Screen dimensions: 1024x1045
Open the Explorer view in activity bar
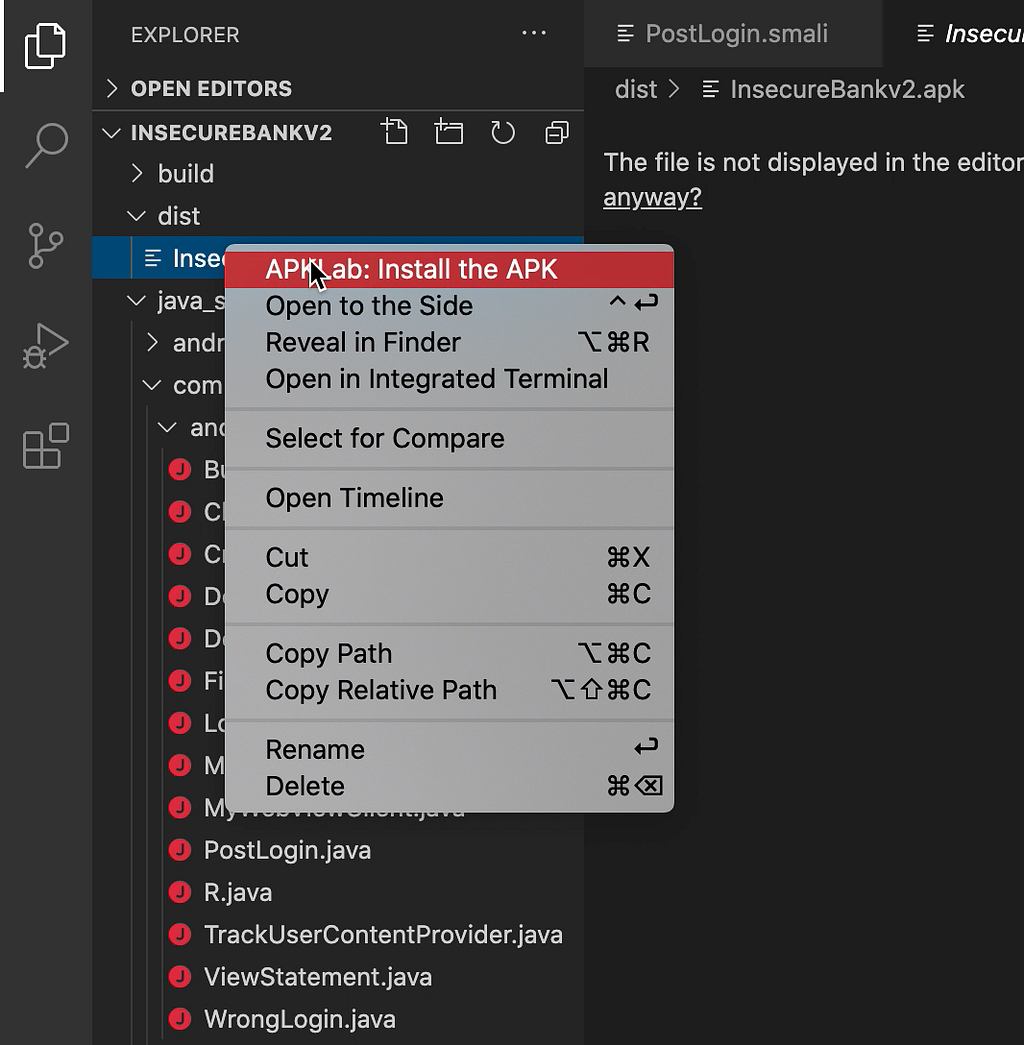[x=45, y=46]
